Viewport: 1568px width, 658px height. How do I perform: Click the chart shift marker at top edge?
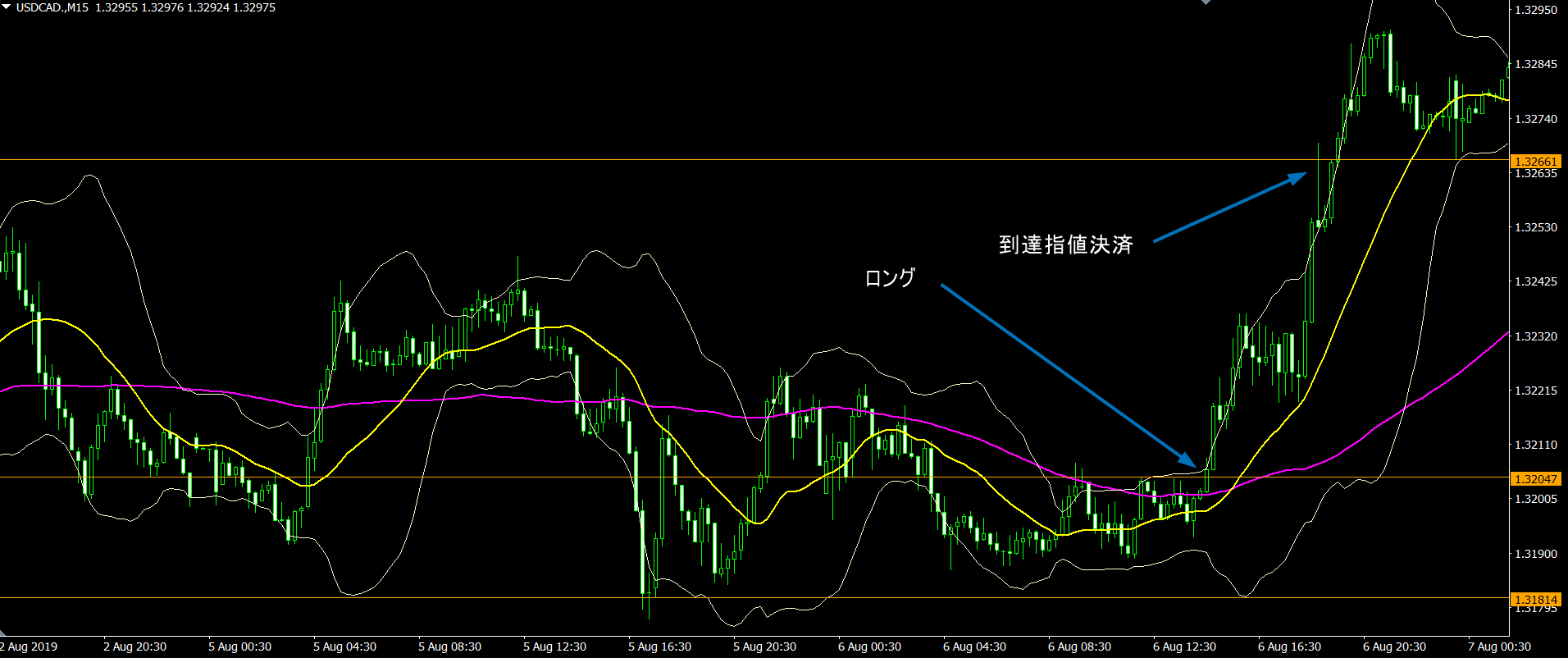(1206, 2)
